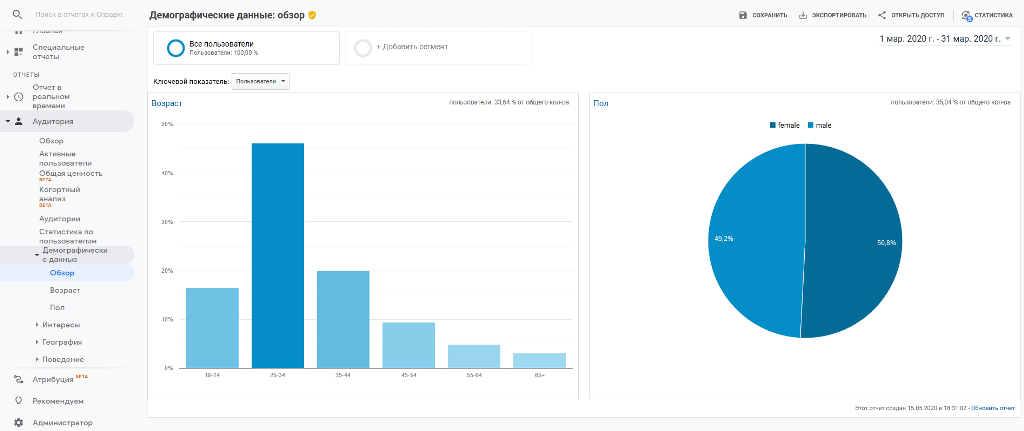
Task: Open Администратор gear icon
Action: tap(18, 423)
